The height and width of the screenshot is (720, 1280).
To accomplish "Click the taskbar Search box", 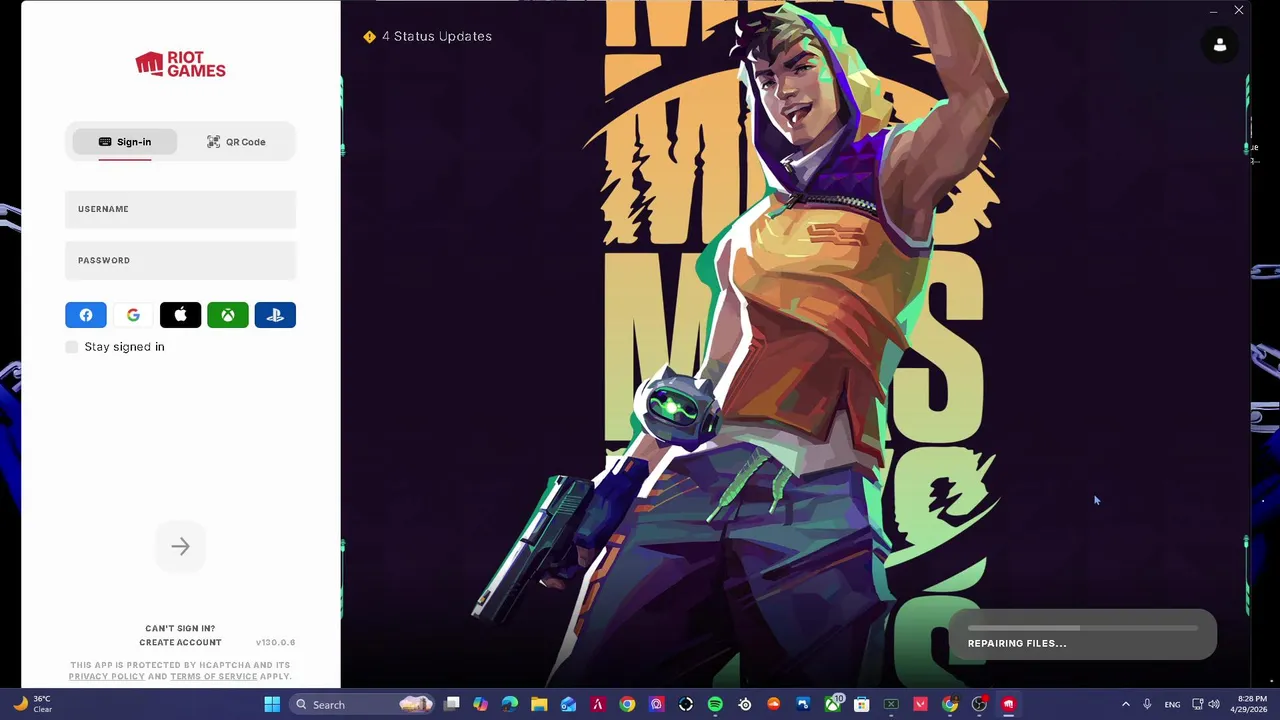I will [x=364, y=704].
